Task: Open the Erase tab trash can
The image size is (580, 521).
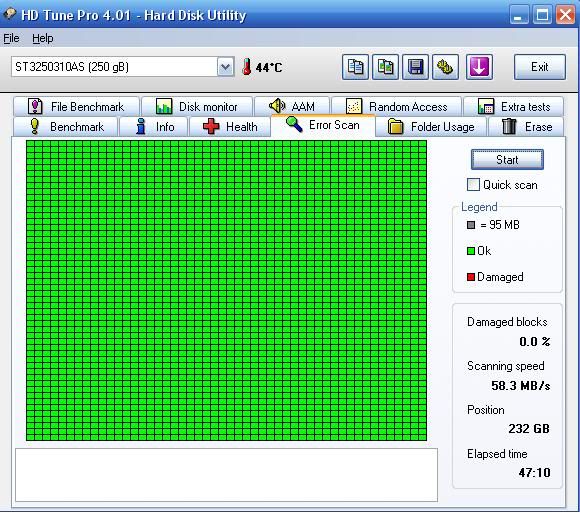Action: [x=509, y=127]
